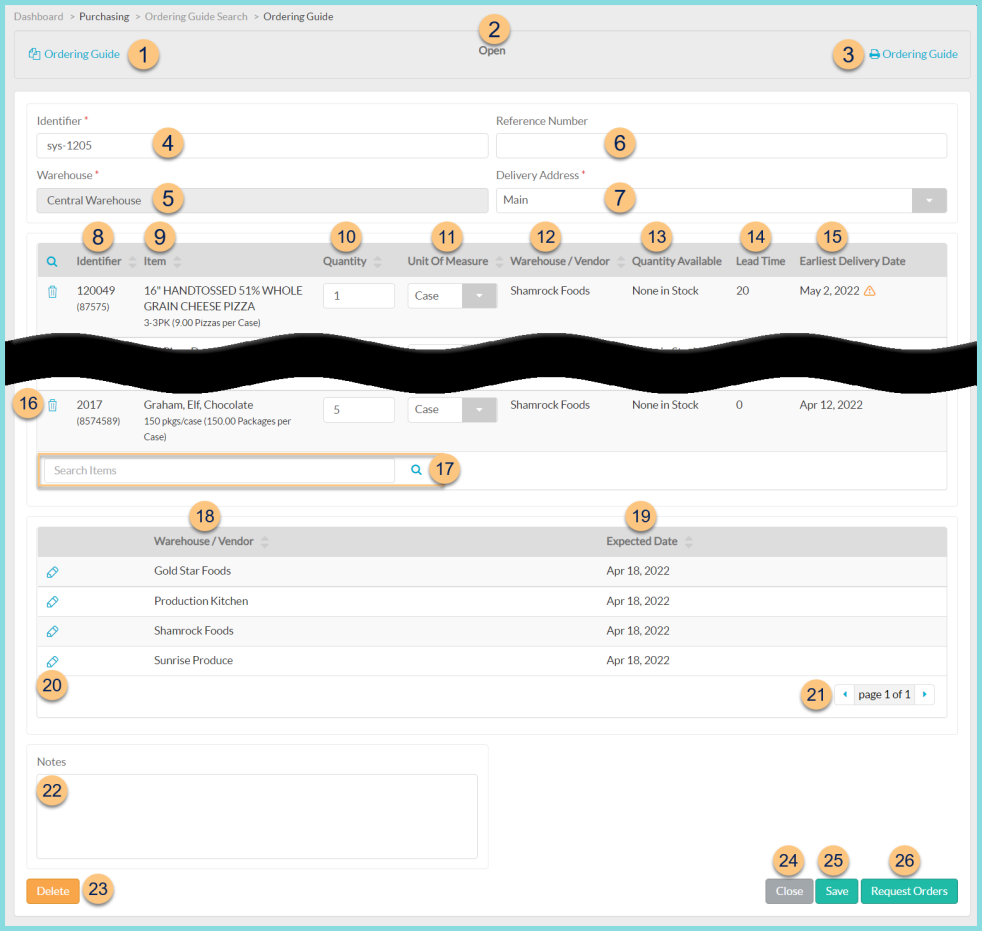Edit the Production Kitchen vendor entry
Screen dimensions: 982x931
(x=52, y=602)
